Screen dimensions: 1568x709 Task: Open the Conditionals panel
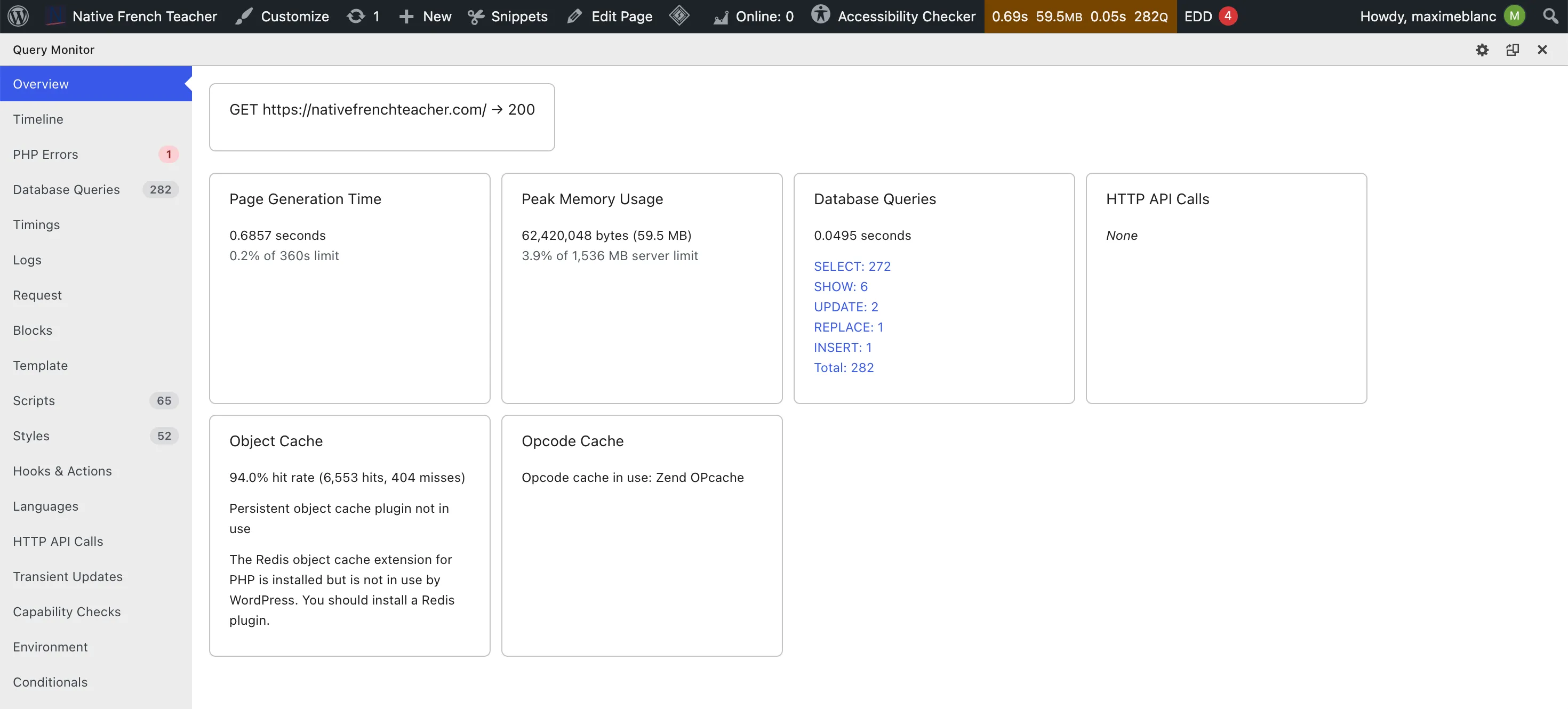pyautogui.click(x=95, y=683)
